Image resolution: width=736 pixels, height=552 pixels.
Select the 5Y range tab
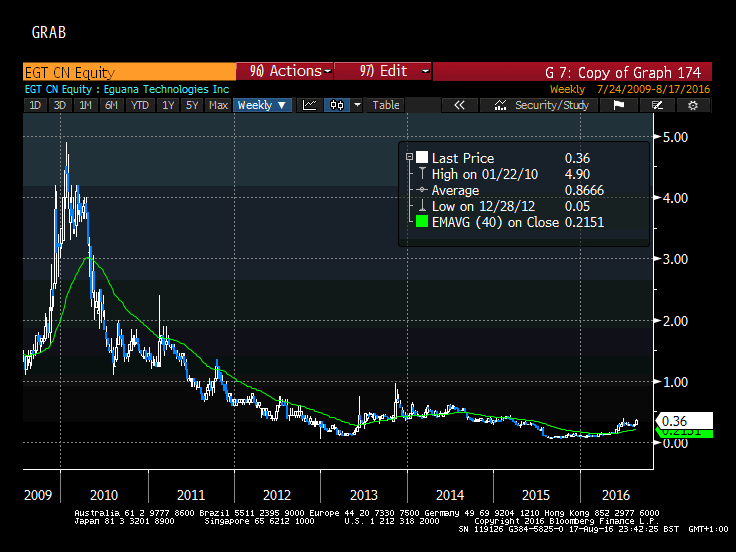pyautogui.click(x=192, y=105)
